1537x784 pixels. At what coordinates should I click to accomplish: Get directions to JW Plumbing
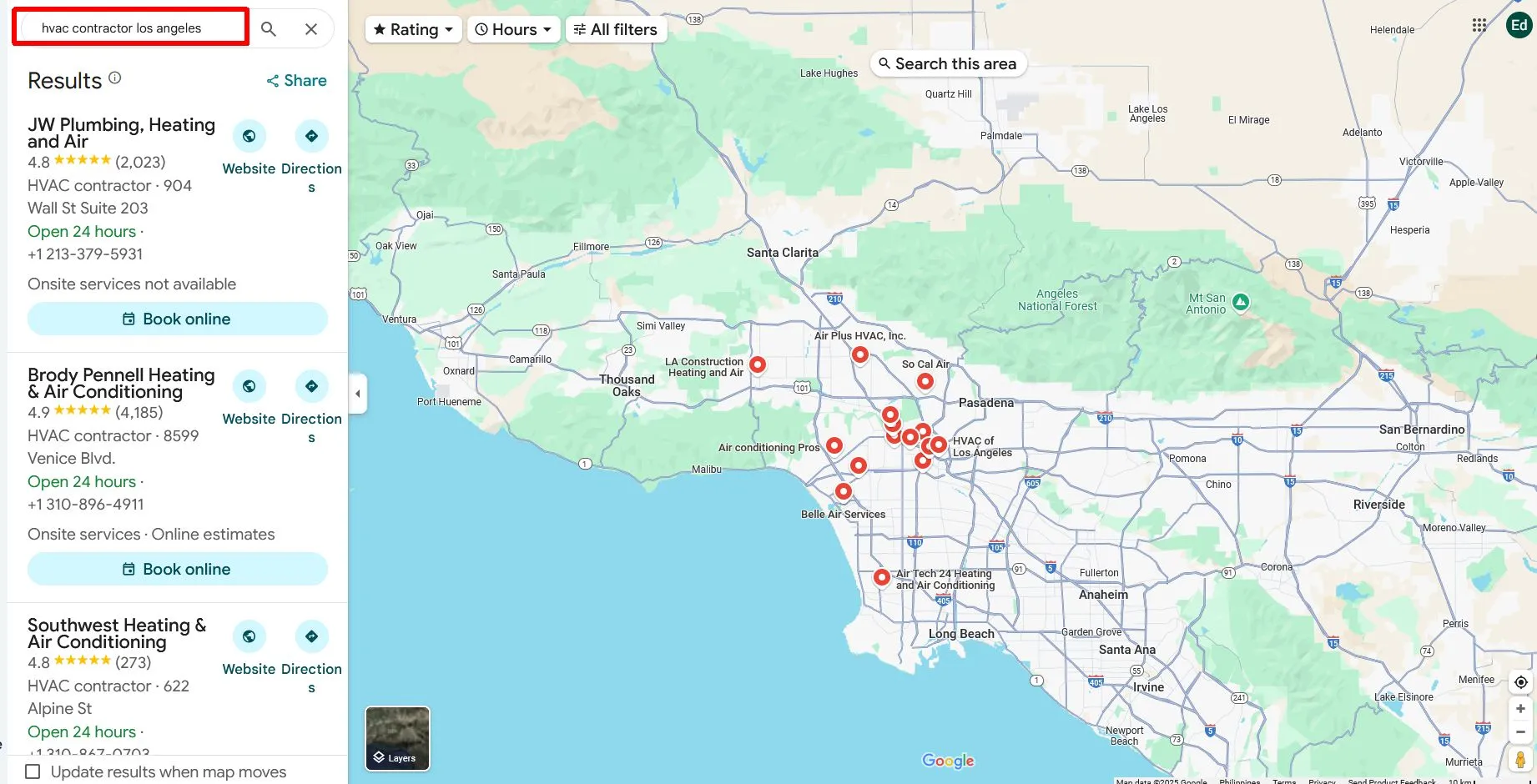tap(311, 136)
